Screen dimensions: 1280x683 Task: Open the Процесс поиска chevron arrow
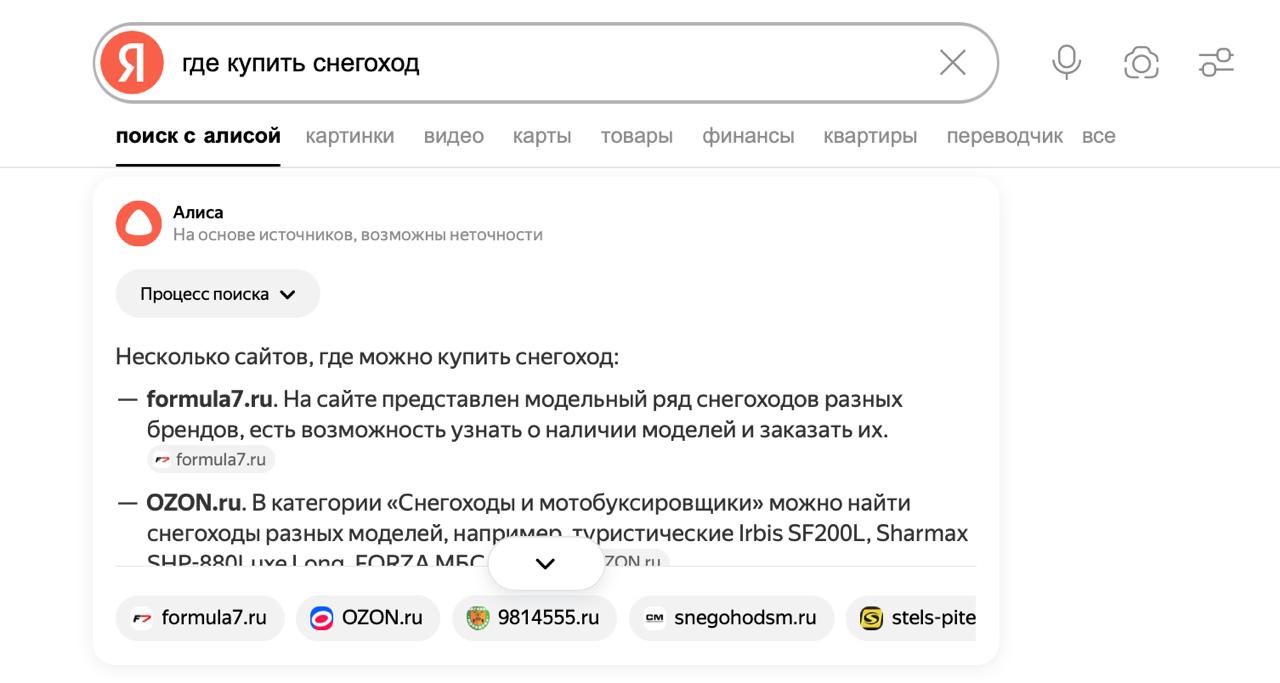point(288,293)
